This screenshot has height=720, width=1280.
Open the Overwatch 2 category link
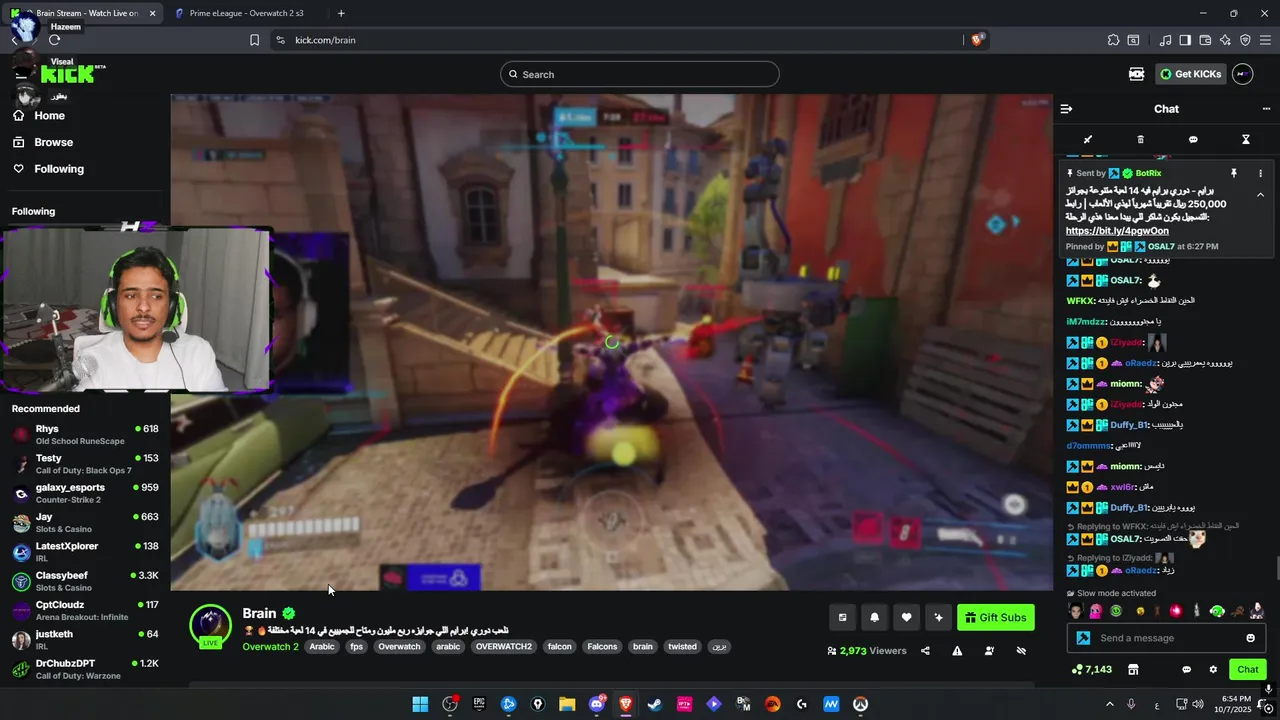[x=270, y=647]
